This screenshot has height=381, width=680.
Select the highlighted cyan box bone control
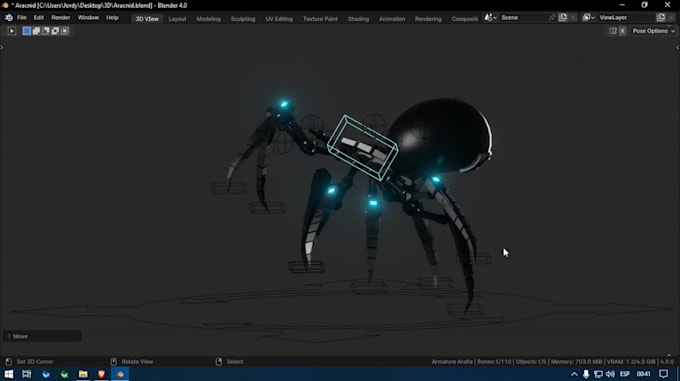point(363,147)
